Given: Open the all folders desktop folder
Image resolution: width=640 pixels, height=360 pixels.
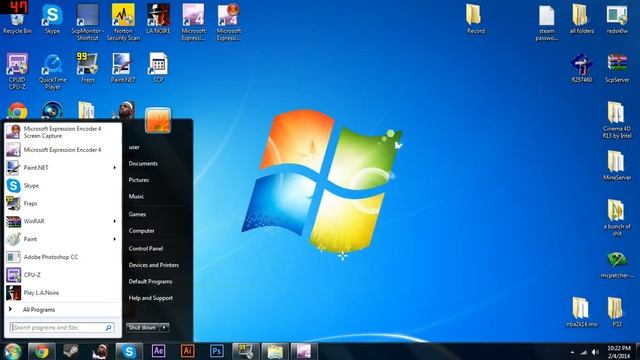Looking at the screenshot, I should [x=582, y=20].
